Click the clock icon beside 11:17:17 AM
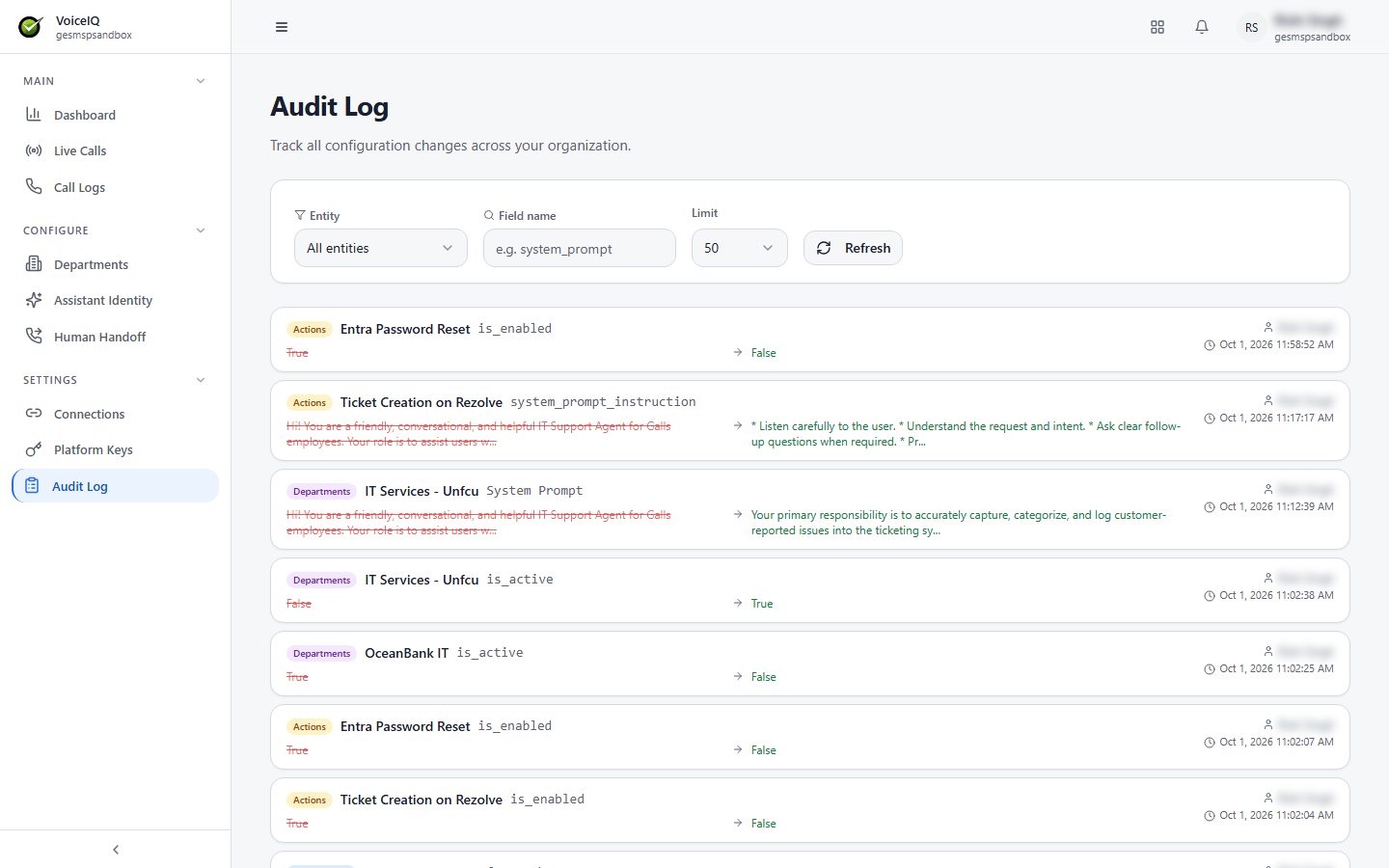1389x868 pixels. (1210, 419)
